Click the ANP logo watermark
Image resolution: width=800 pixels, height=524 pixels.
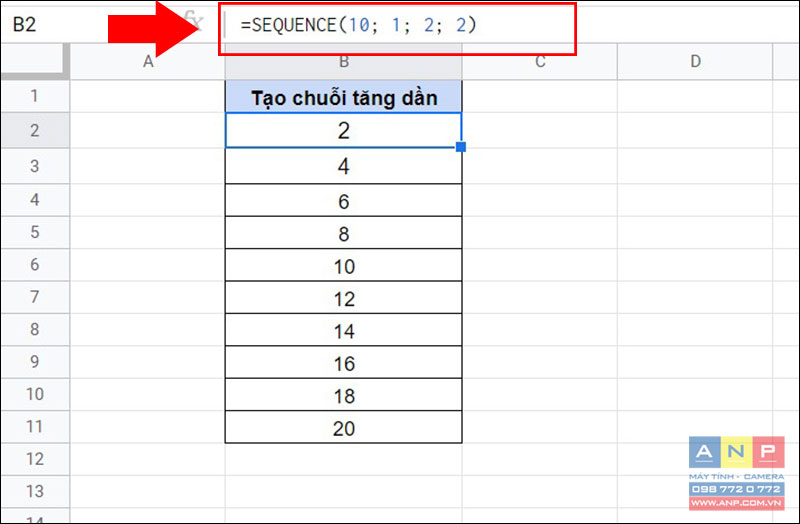click(x=736, y=452)
